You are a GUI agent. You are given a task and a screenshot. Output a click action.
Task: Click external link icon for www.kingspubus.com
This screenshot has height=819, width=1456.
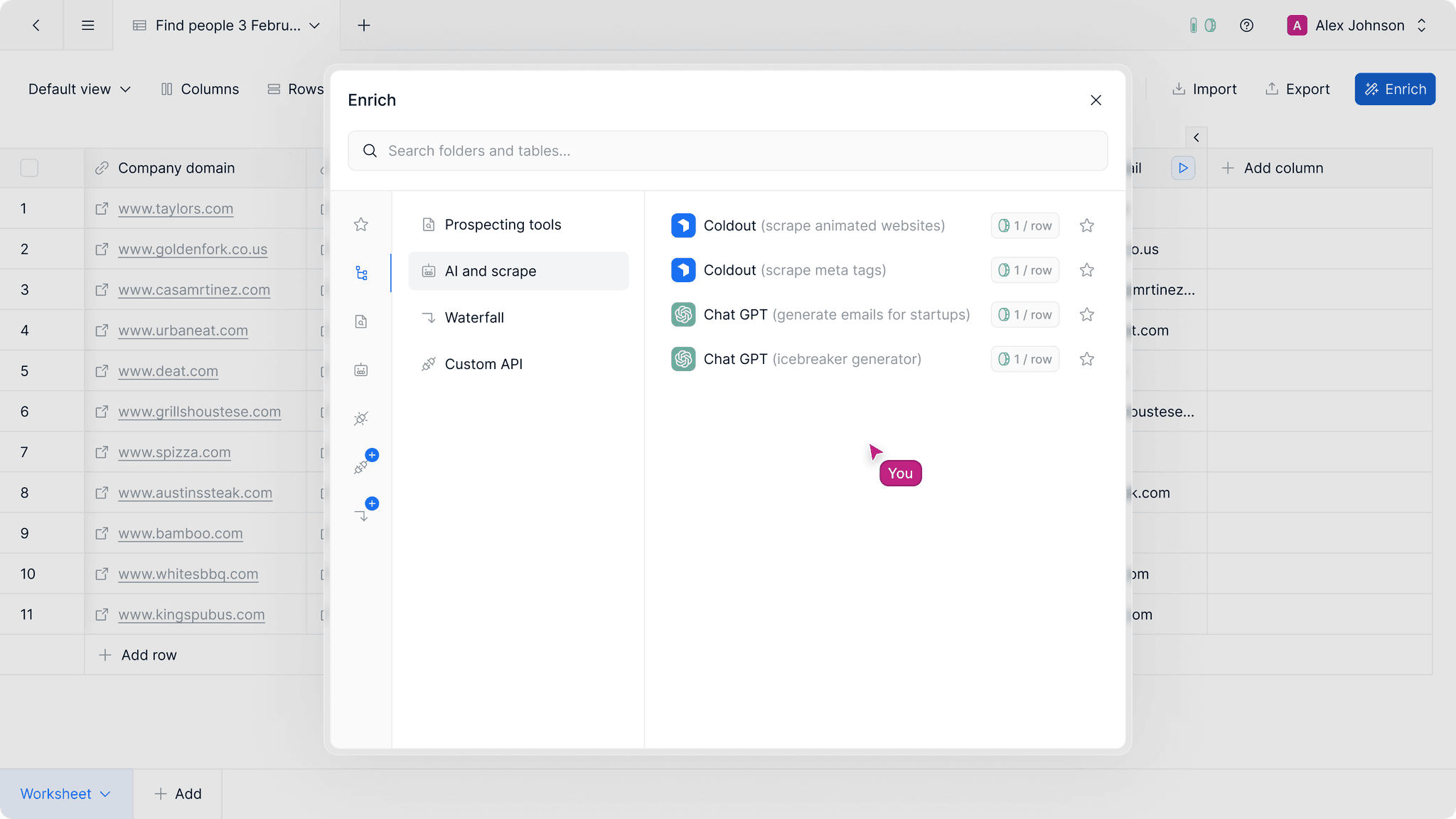point(102,614)
